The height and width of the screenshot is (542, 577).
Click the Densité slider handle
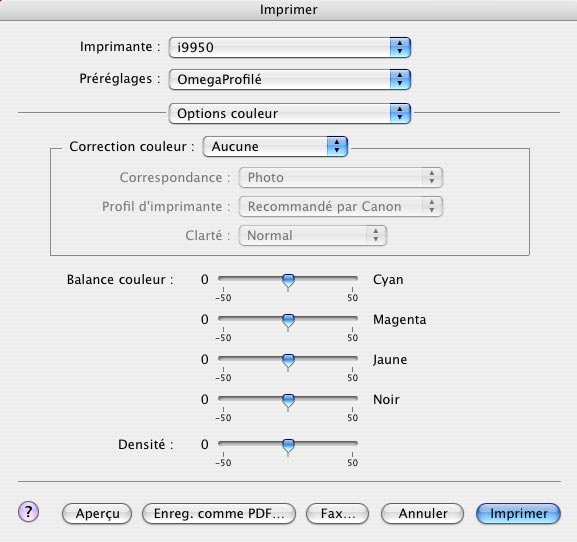pos(288,446)
